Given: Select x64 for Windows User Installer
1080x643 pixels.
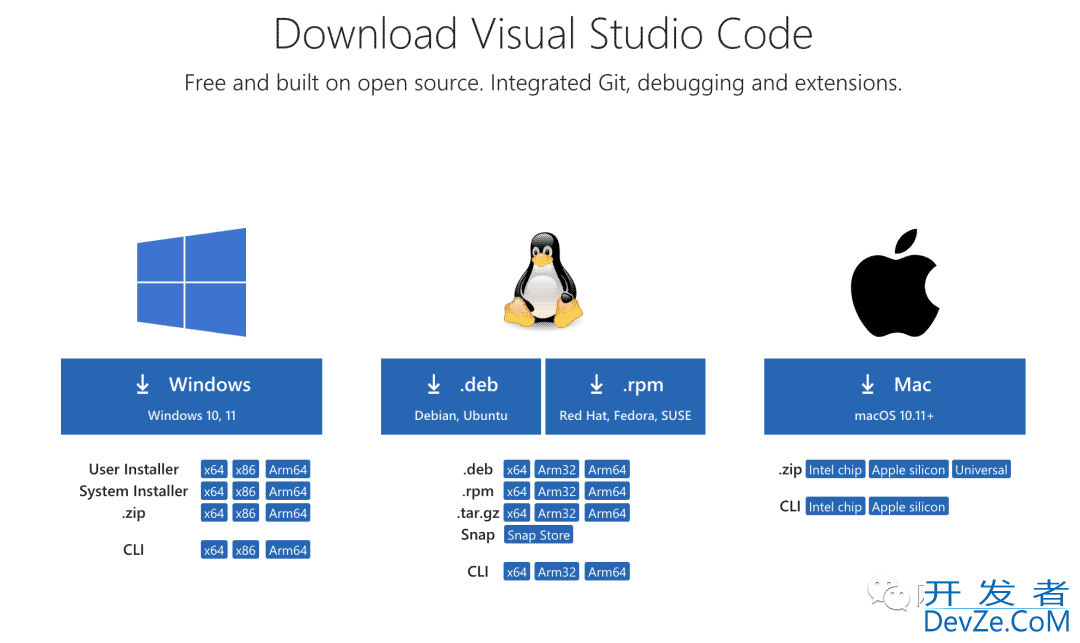Looking at the screenshot, I should (x=214, y=470).
